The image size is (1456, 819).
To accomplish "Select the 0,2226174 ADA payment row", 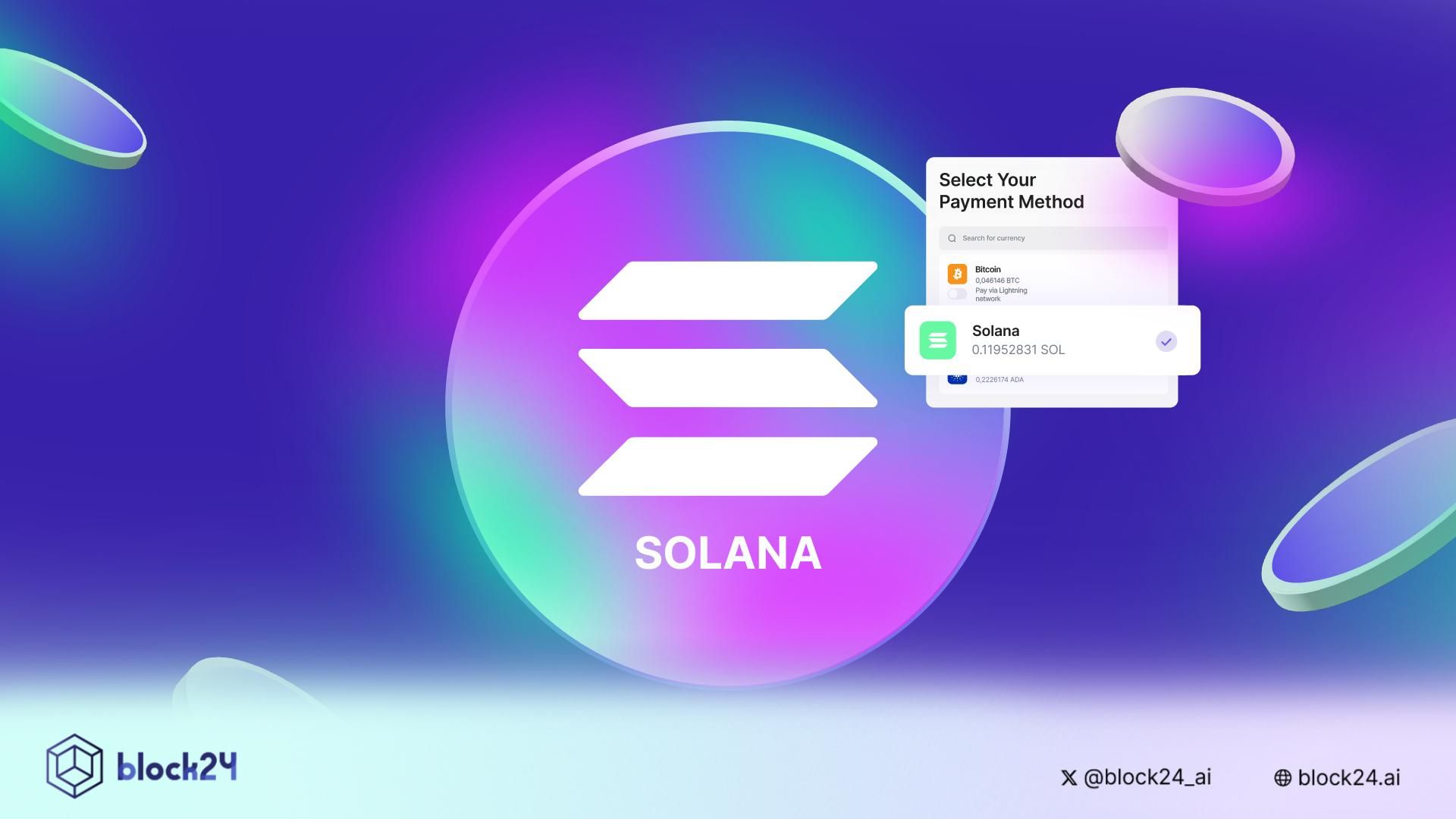I will (1053, 380).
